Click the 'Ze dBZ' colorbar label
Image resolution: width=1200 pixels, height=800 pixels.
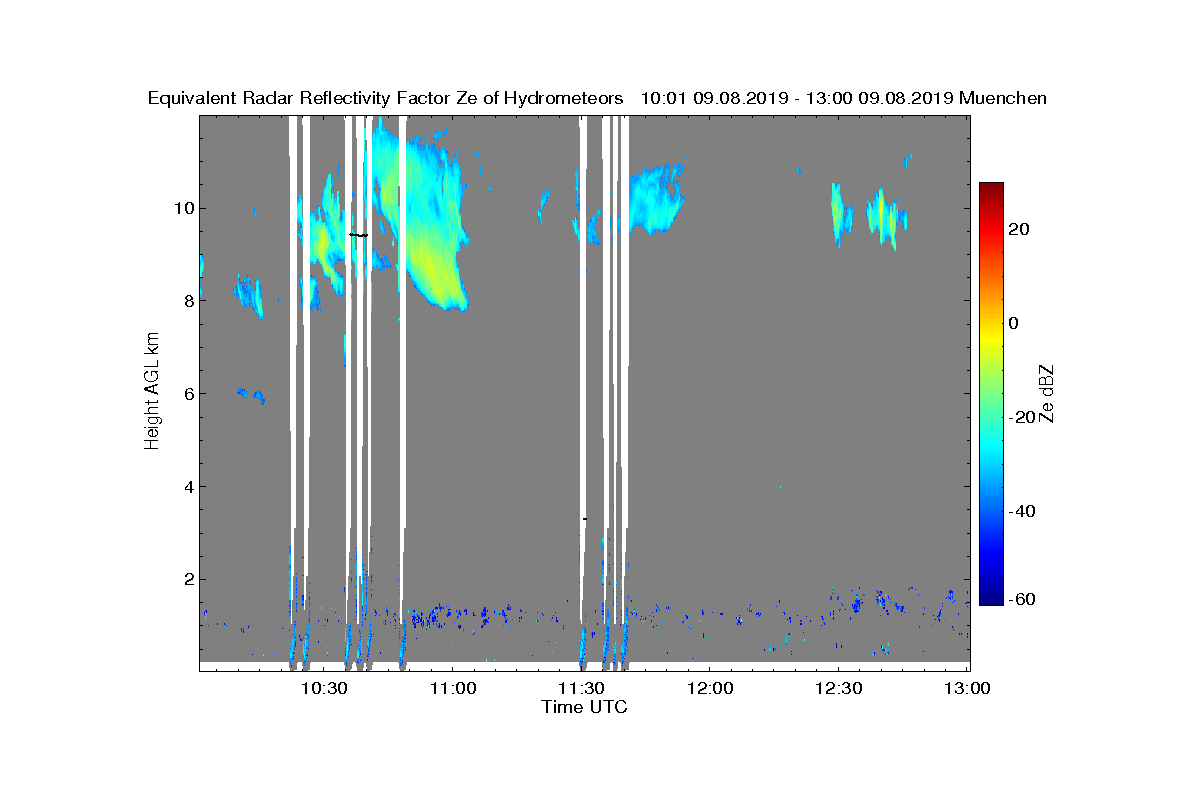tap(1048, 394)
